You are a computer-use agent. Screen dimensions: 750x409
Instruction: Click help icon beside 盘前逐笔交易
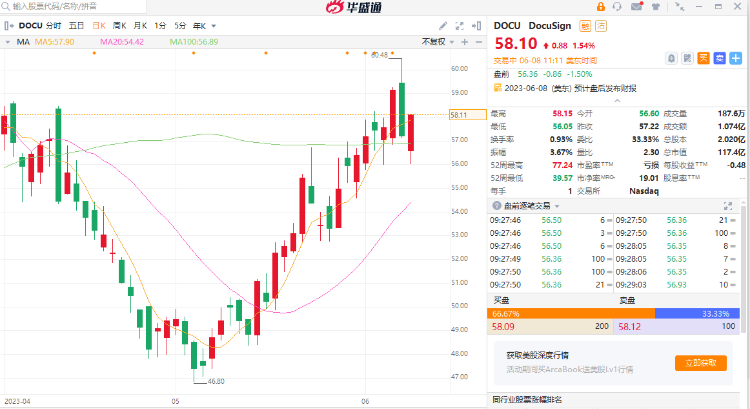point(497,206)
